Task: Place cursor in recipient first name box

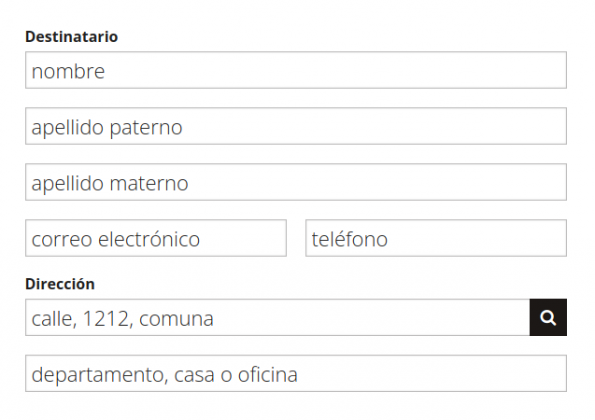Action: tap(296, 70)
